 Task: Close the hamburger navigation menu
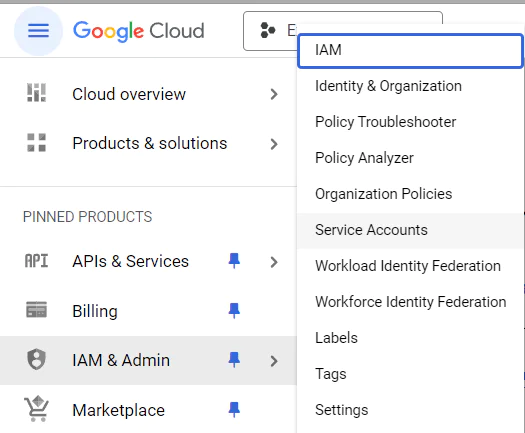(38, 31)
